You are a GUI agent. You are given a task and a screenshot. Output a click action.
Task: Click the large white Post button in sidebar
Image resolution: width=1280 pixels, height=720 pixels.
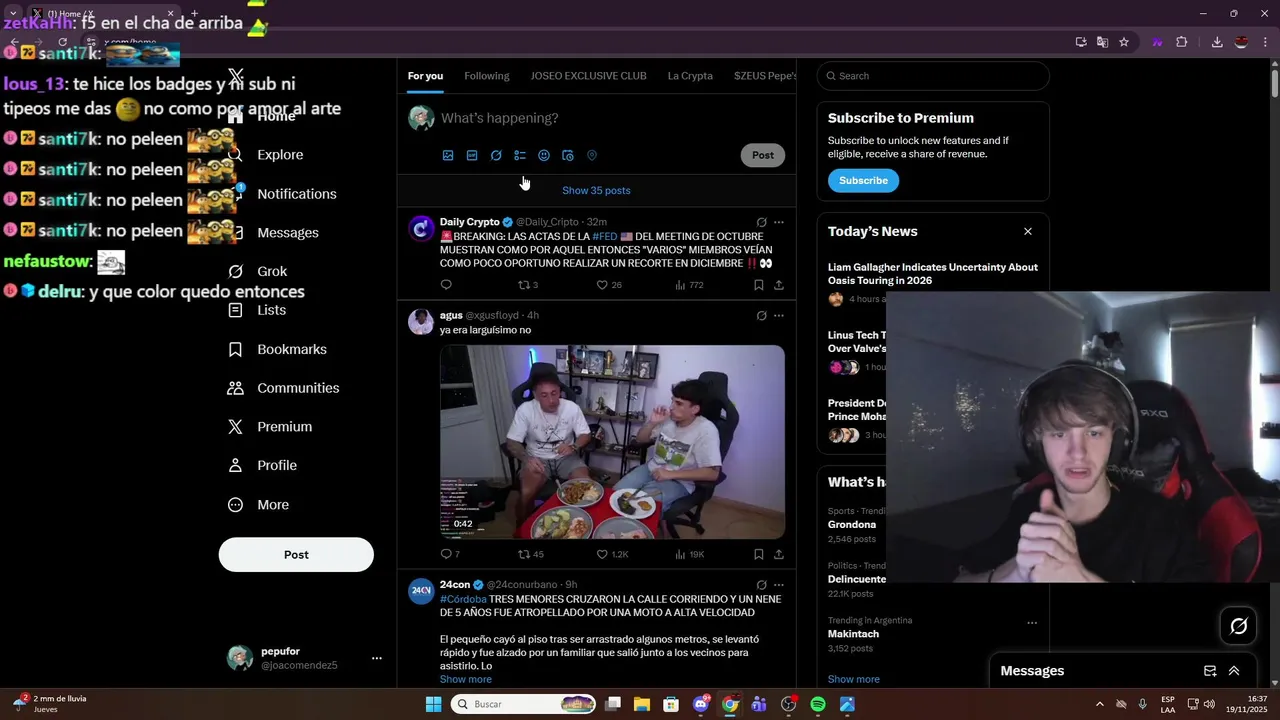[296, 555]
